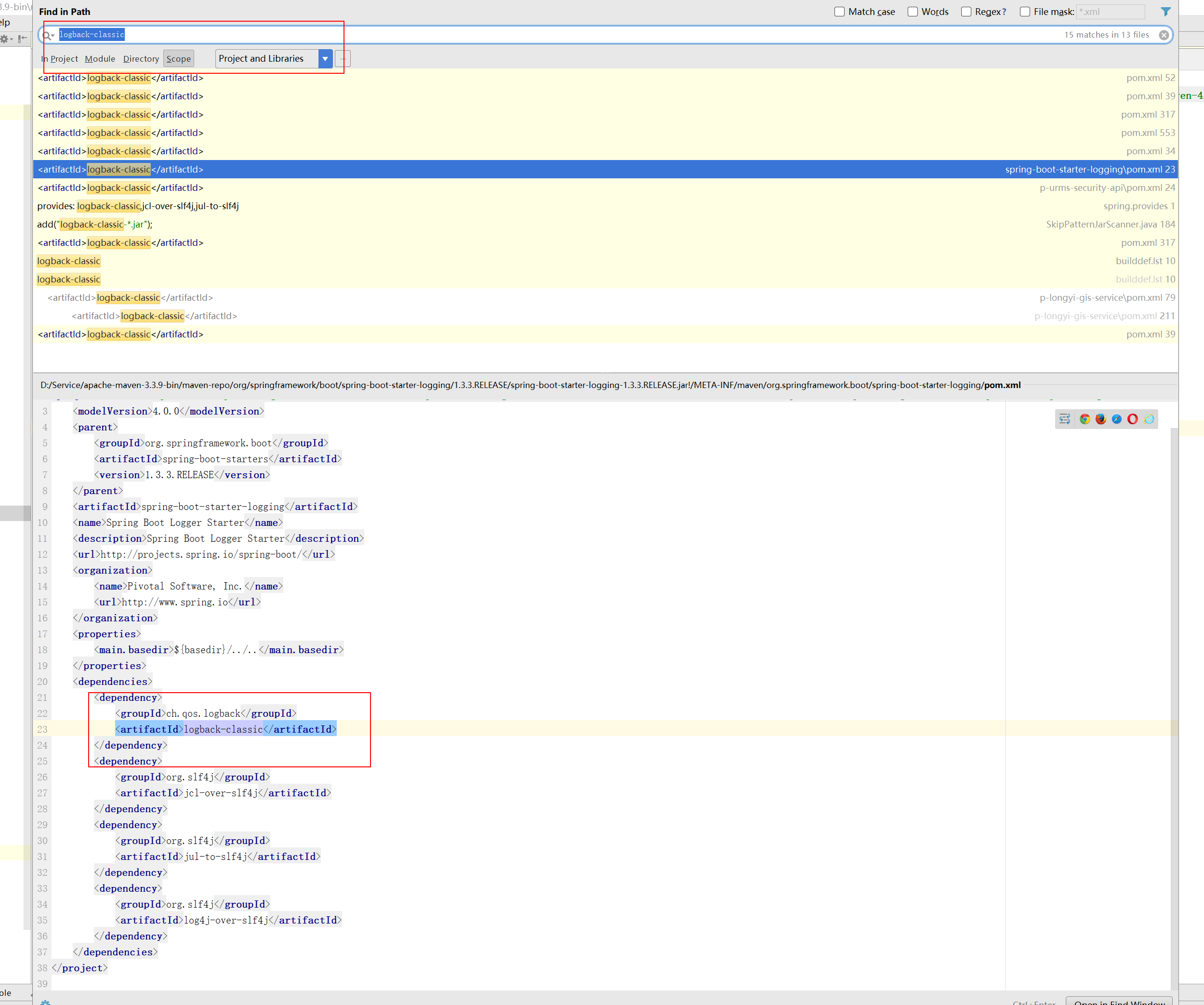Switch to the Module tab
Image resolution: width=1204 pixels, height=1005 pixels.
point(100,58)
